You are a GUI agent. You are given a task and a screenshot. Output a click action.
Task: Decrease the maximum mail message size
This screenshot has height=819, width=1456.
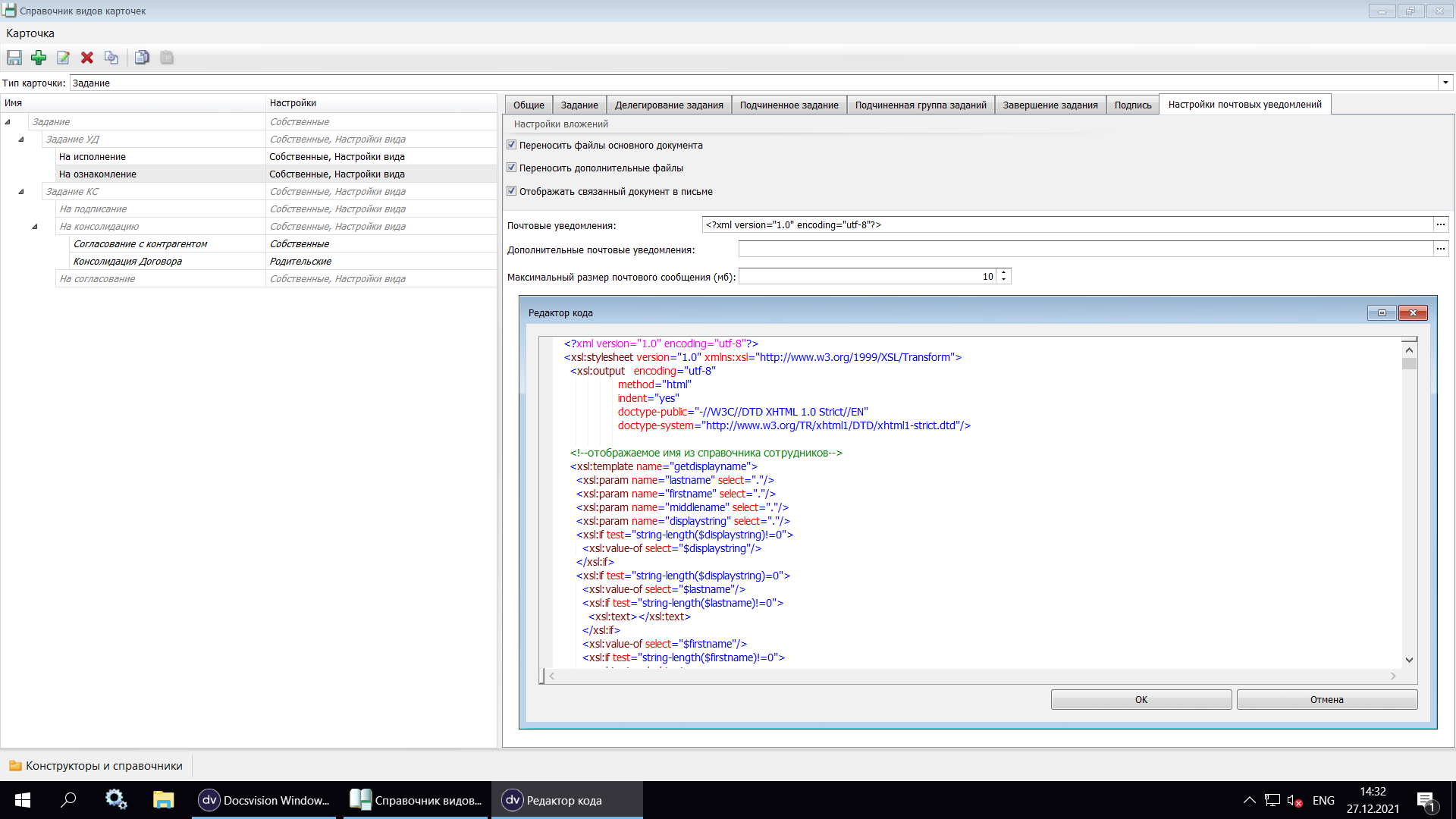pos(1004,280)
